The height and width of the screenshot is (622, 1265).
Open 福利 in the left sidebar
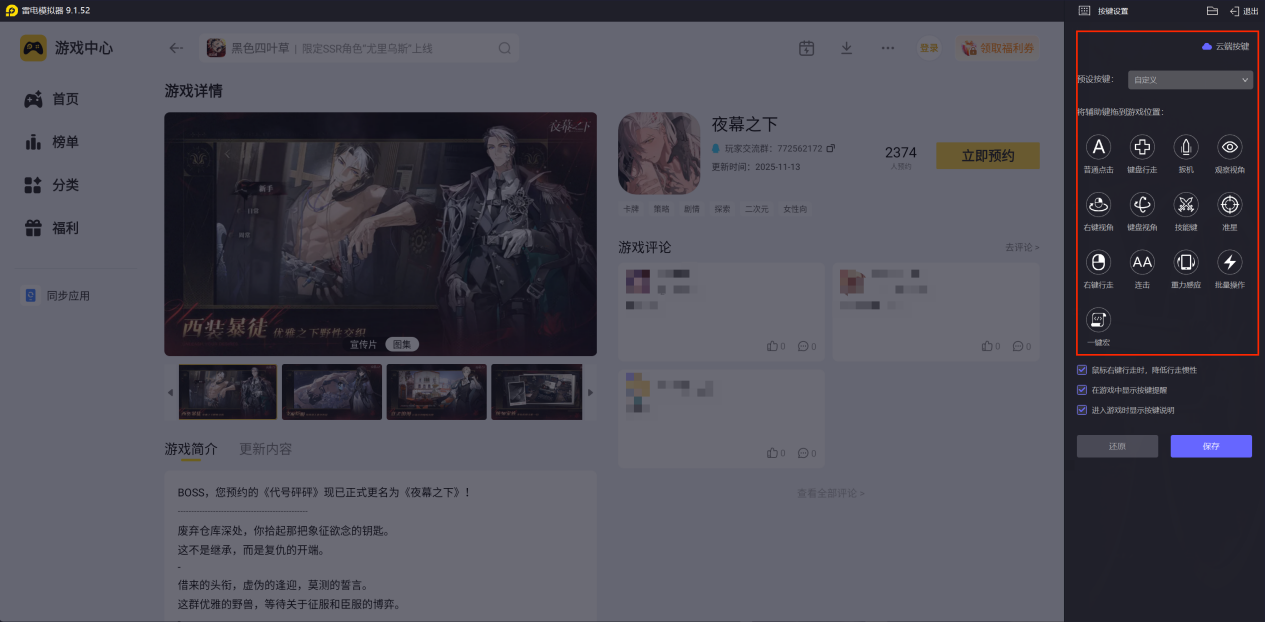tap(65, 227)
